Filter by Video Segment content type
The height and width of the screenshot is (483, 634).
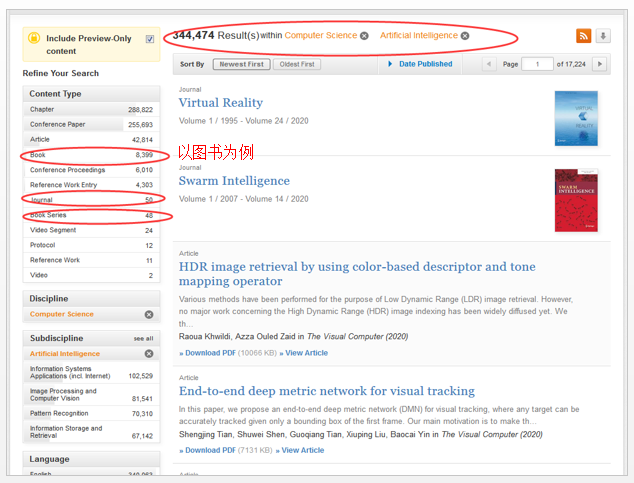(x=91, y=230)
